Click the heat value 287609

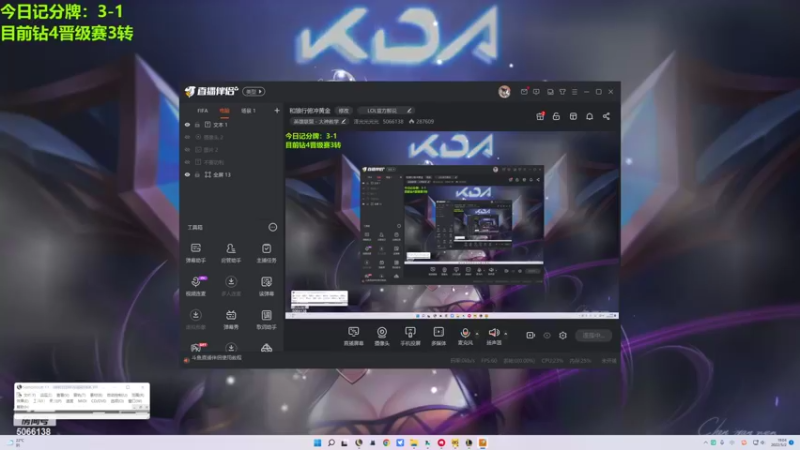click(421, 121)
